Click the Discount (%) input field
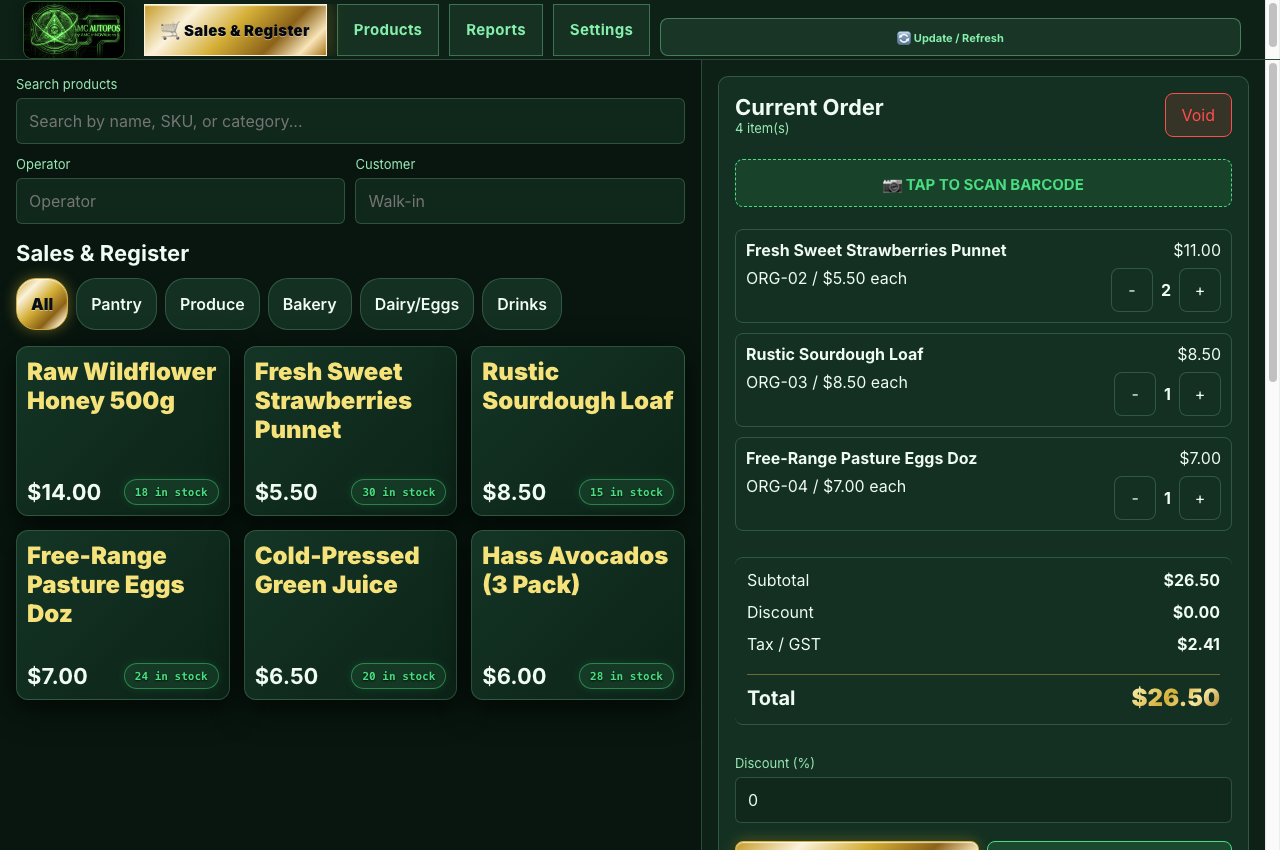Screen dimensions: 1280x850 [x=983, y=800]
